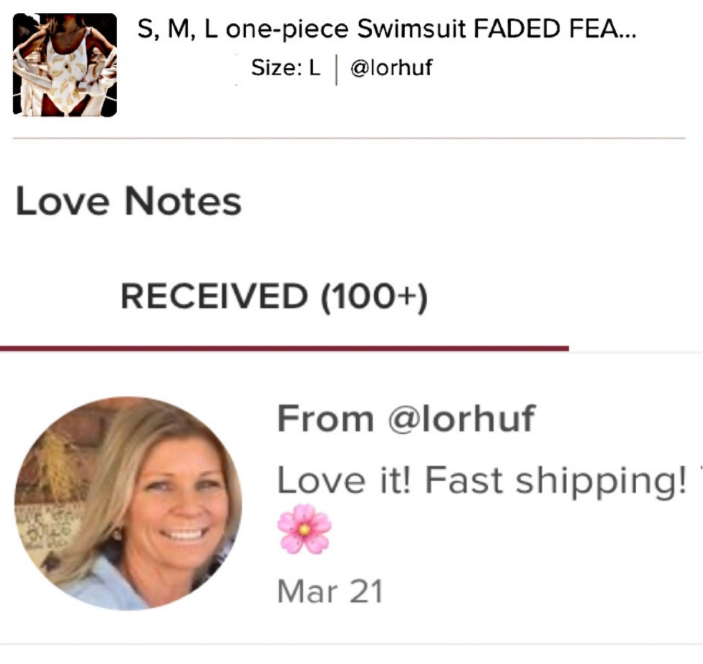Image resolution: width=703 pixels, height=664 pixels.
Task: Click the divider line below the love note
Action: click(348, 644)
